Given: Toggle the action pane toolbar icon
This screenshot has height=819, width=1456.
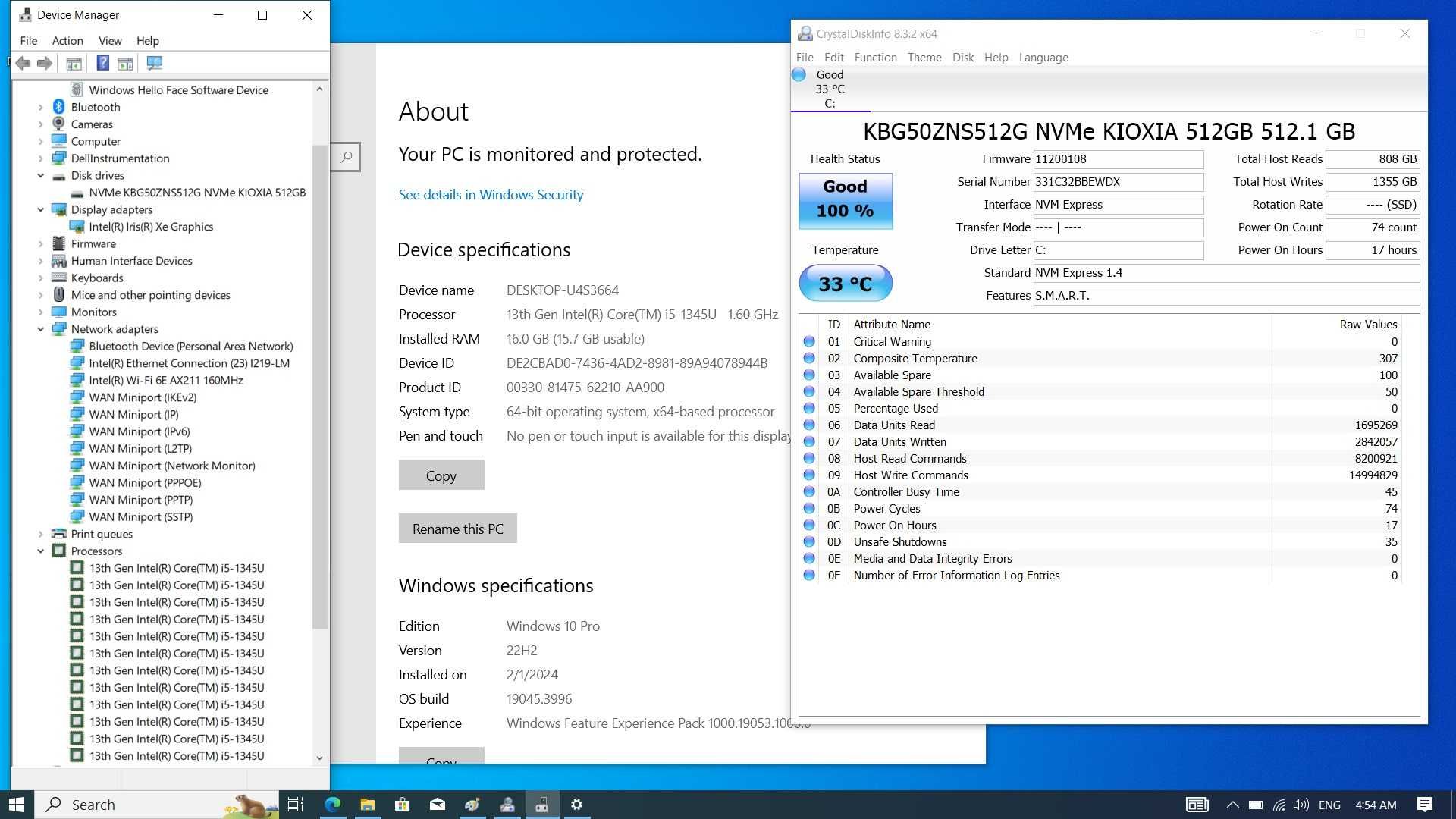Looking at the screenshot, I should tap(125, 64).
